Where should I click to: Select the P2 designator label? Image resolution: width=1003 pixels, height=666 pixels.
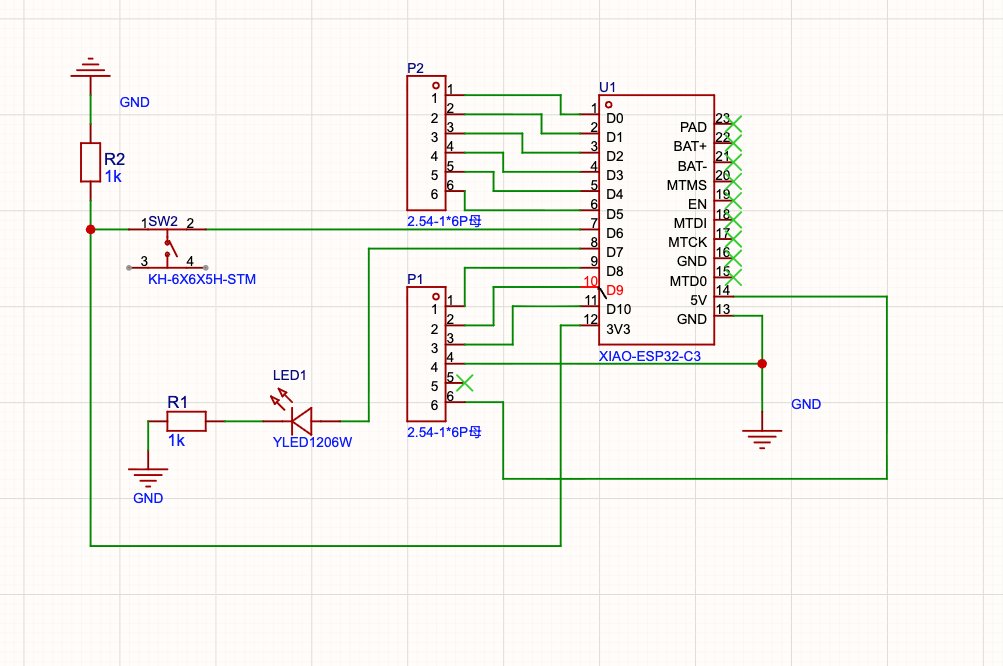coord(415,68)
